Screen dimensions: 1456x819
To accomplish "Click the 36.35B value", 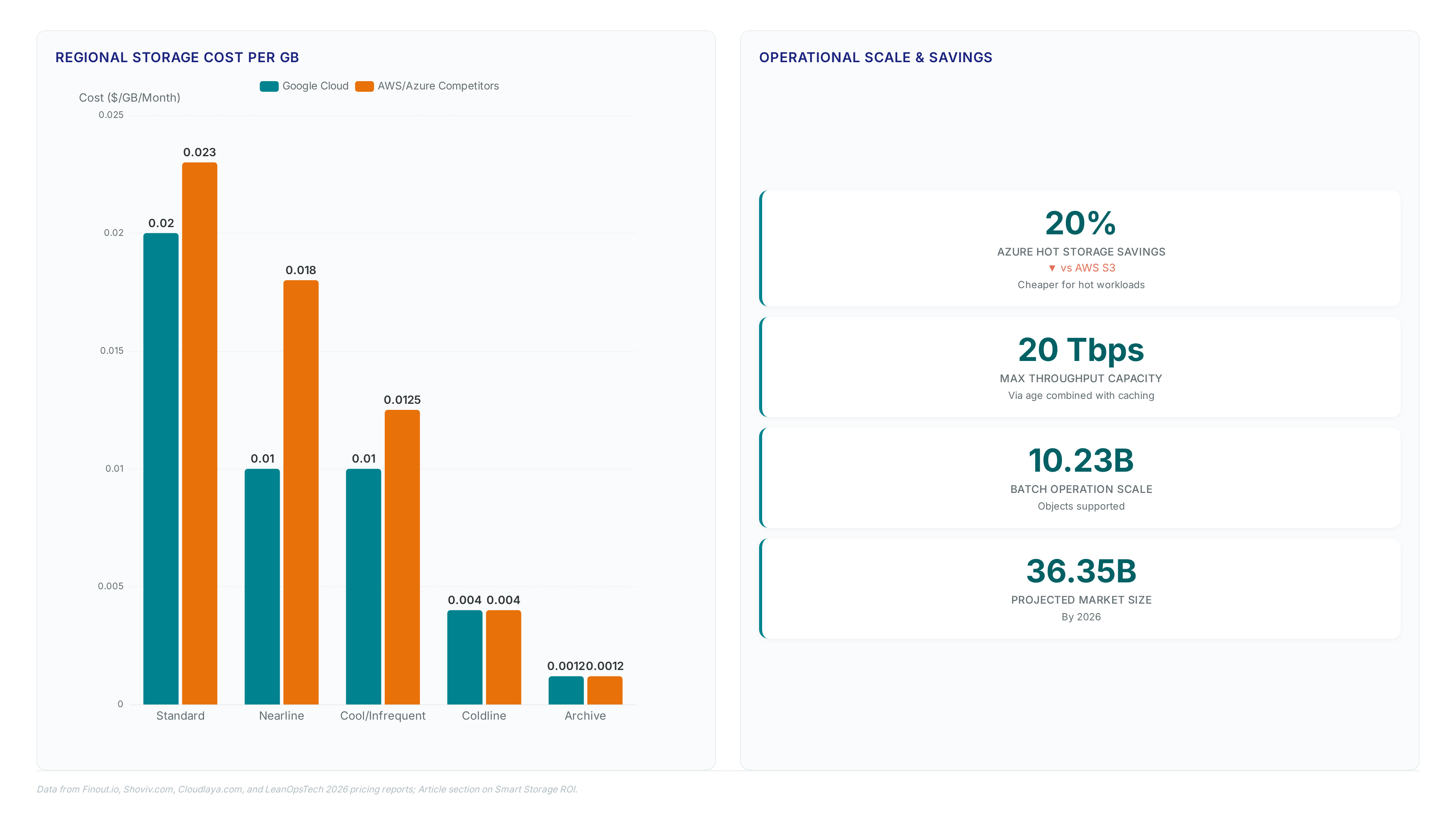I will tap(1081, 571).
